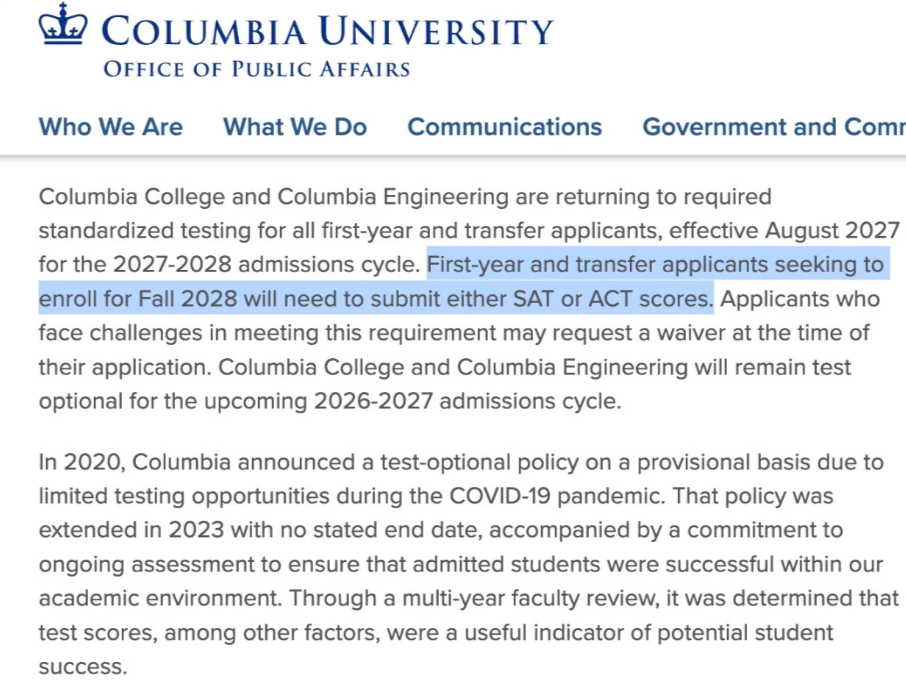906x681 pixels.
Task: Click the text '2026-2027 admissions cycle'
Action: (466, 401)
